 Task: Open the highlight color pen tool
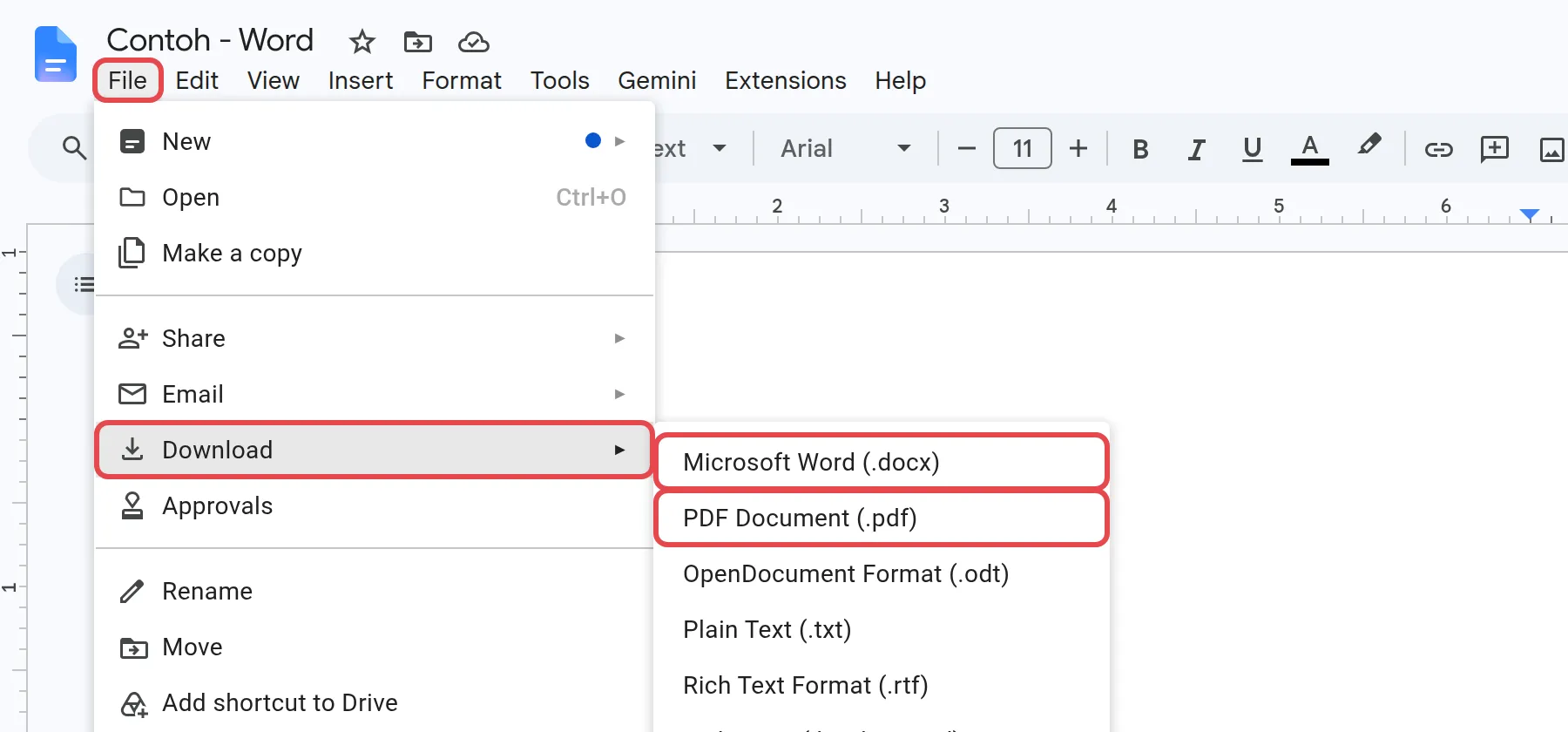click(x=1369, y=146)
